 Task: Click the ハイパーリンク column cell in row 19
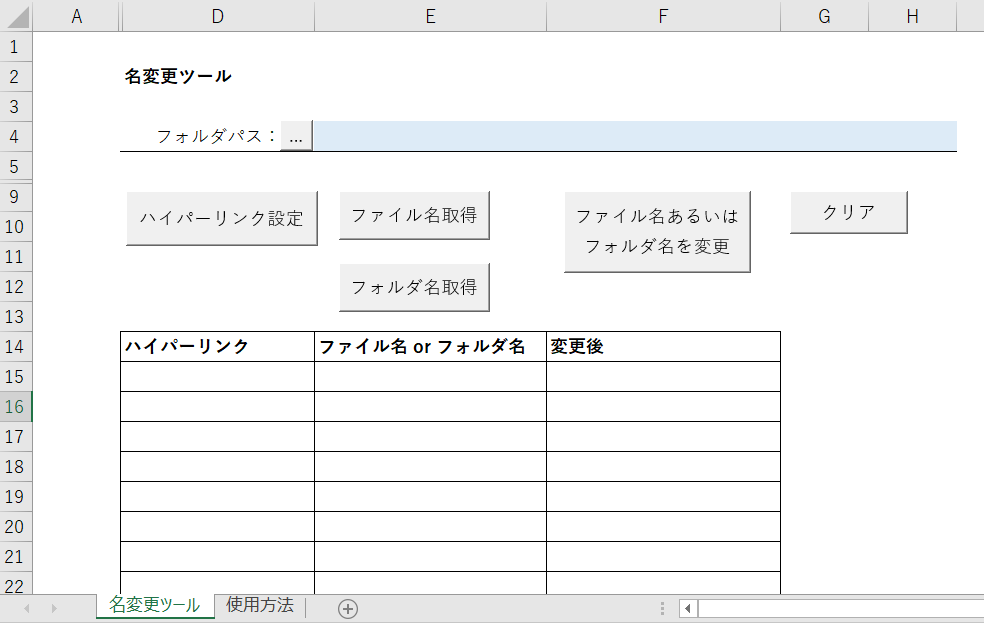[x=217, y=497]
